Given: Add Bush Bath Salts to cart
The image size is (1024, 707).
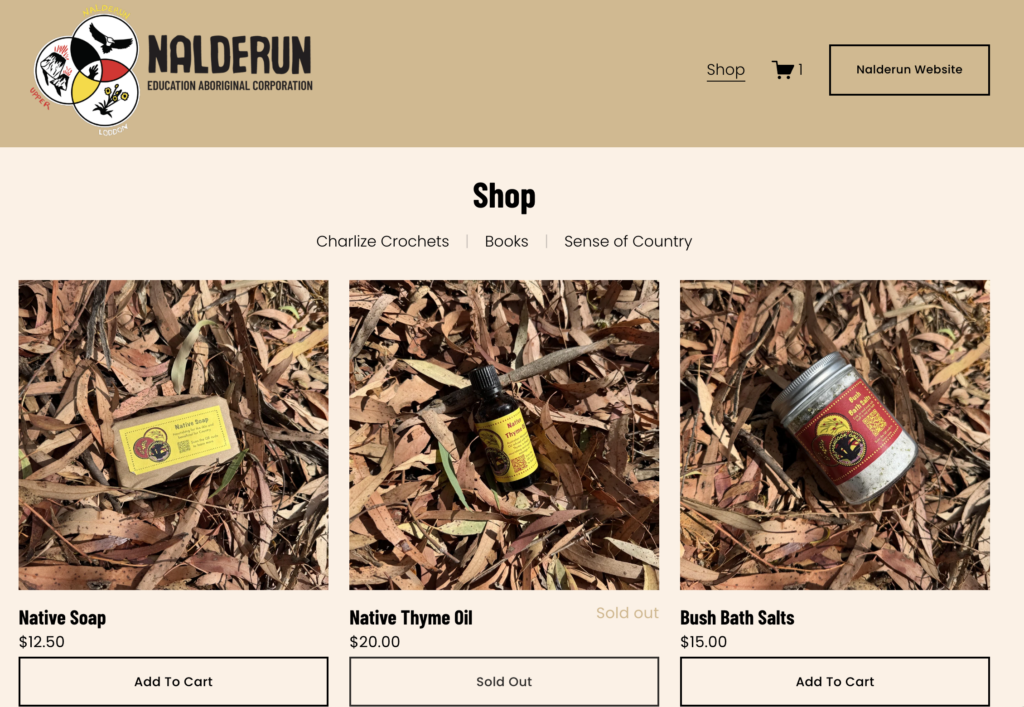Looking at the screenshot, I should pos(835,682).
